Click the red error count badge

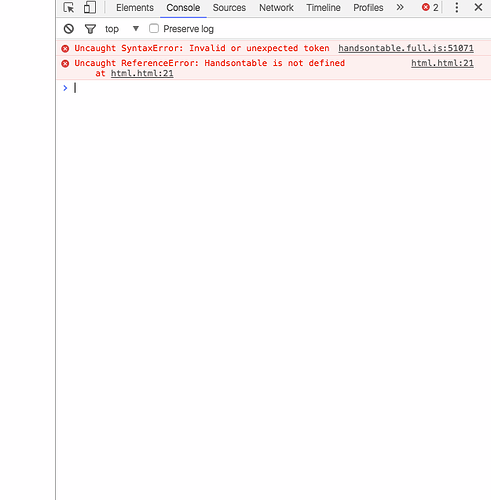[x=430, y=7]
